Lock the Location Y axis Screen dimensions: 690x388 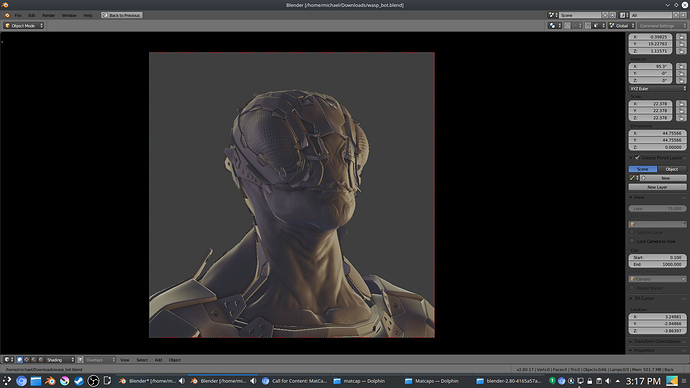tap(681, 44)
